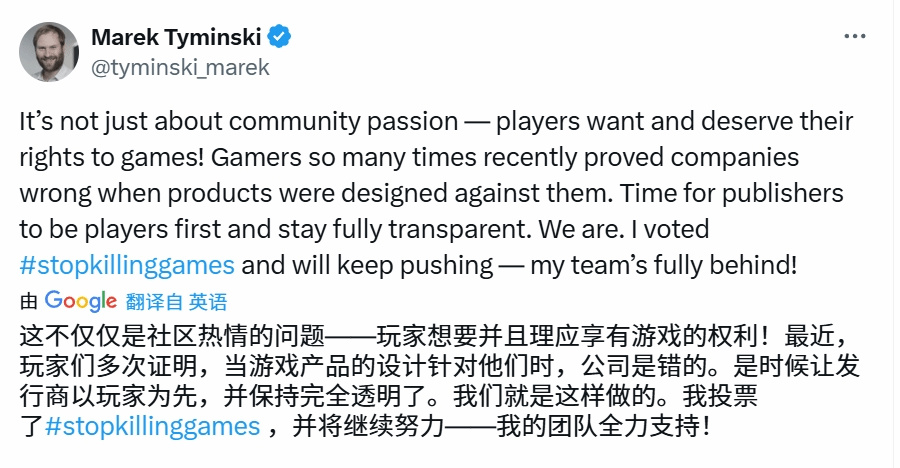Click the Marek Tyminski display name
The width and height of the screenshot is (900, 468).
pyautogui.click(x=176, y=38)
